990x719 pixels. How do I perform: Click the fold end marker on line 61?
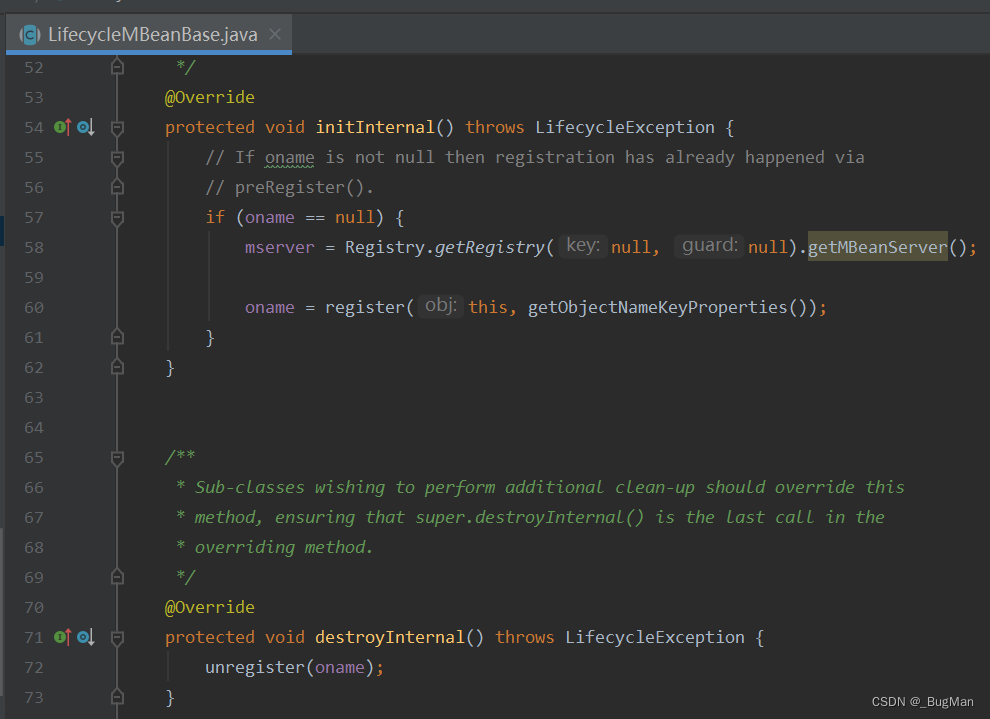pyautogui.click(x=117, y=337)
